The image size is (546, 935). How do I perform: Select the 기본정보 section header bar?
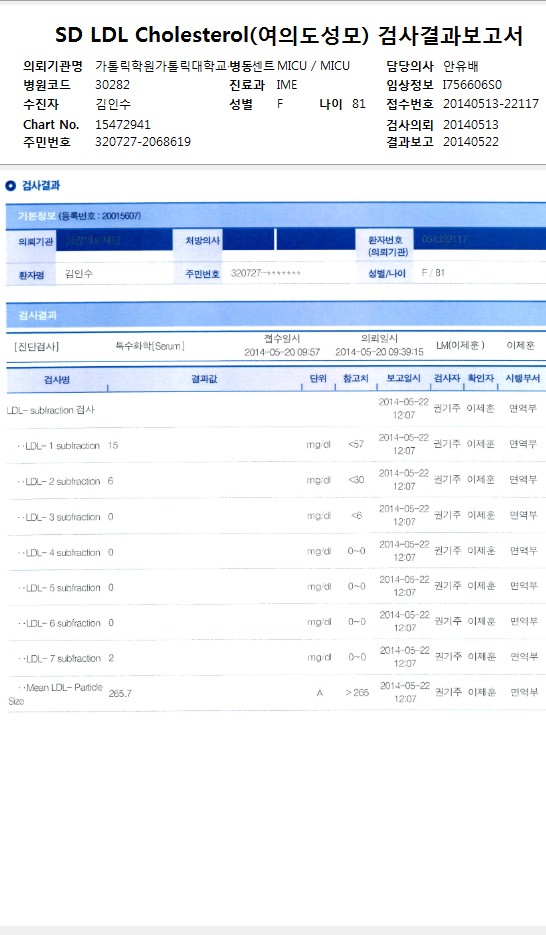point(276,215)
